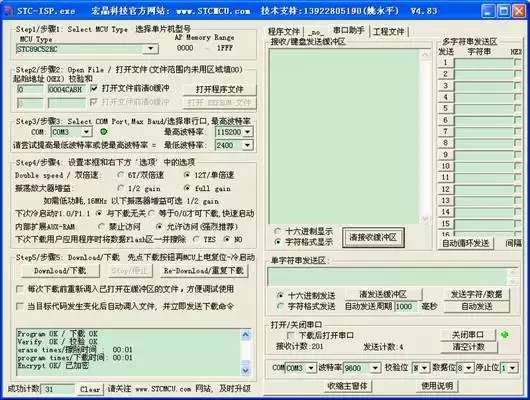Click send button number 12 in multi-string list

point(445,189)
